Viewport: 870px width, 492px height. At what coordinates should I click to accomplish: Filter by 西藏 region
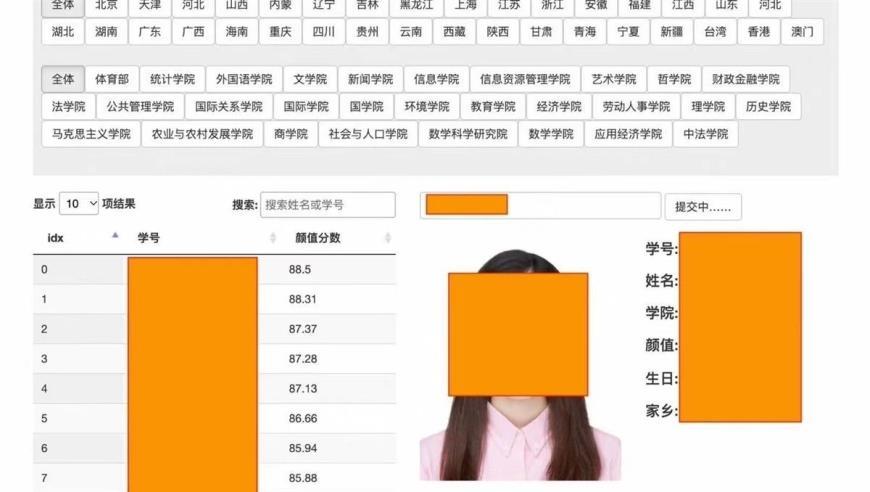click(454, 32)
